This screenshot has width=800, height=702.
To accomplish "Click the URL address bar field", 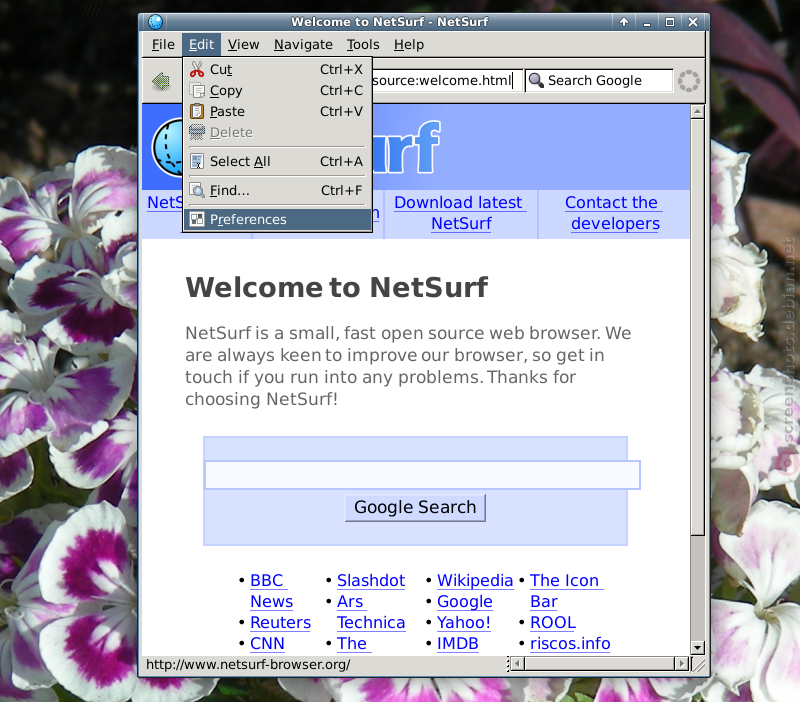I will click(447, 81).
